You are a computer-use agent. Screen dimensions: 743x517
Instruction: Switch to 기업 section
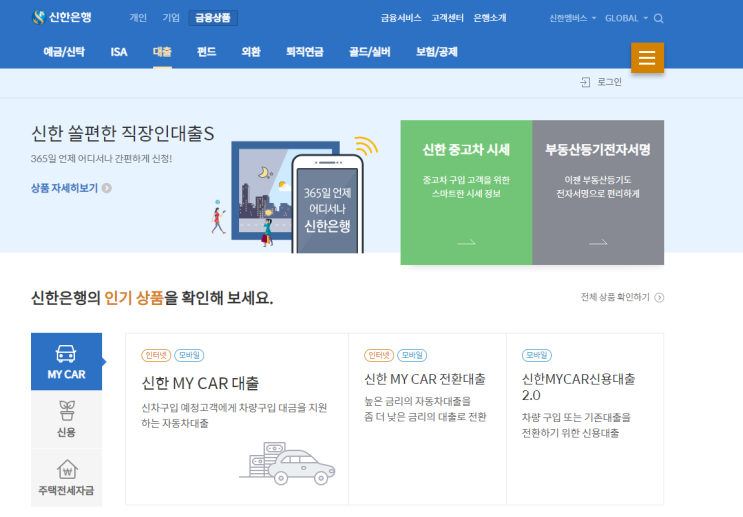(171, 18)
